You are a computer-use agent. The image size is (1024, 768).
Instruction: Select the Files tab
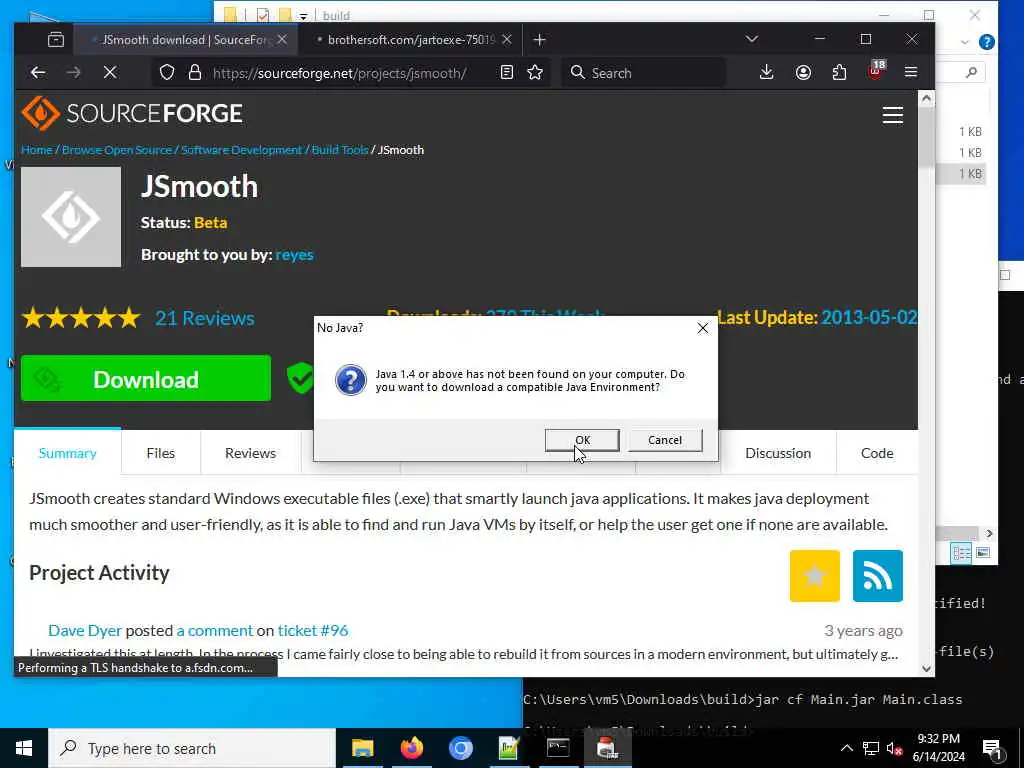click(161, 453)
